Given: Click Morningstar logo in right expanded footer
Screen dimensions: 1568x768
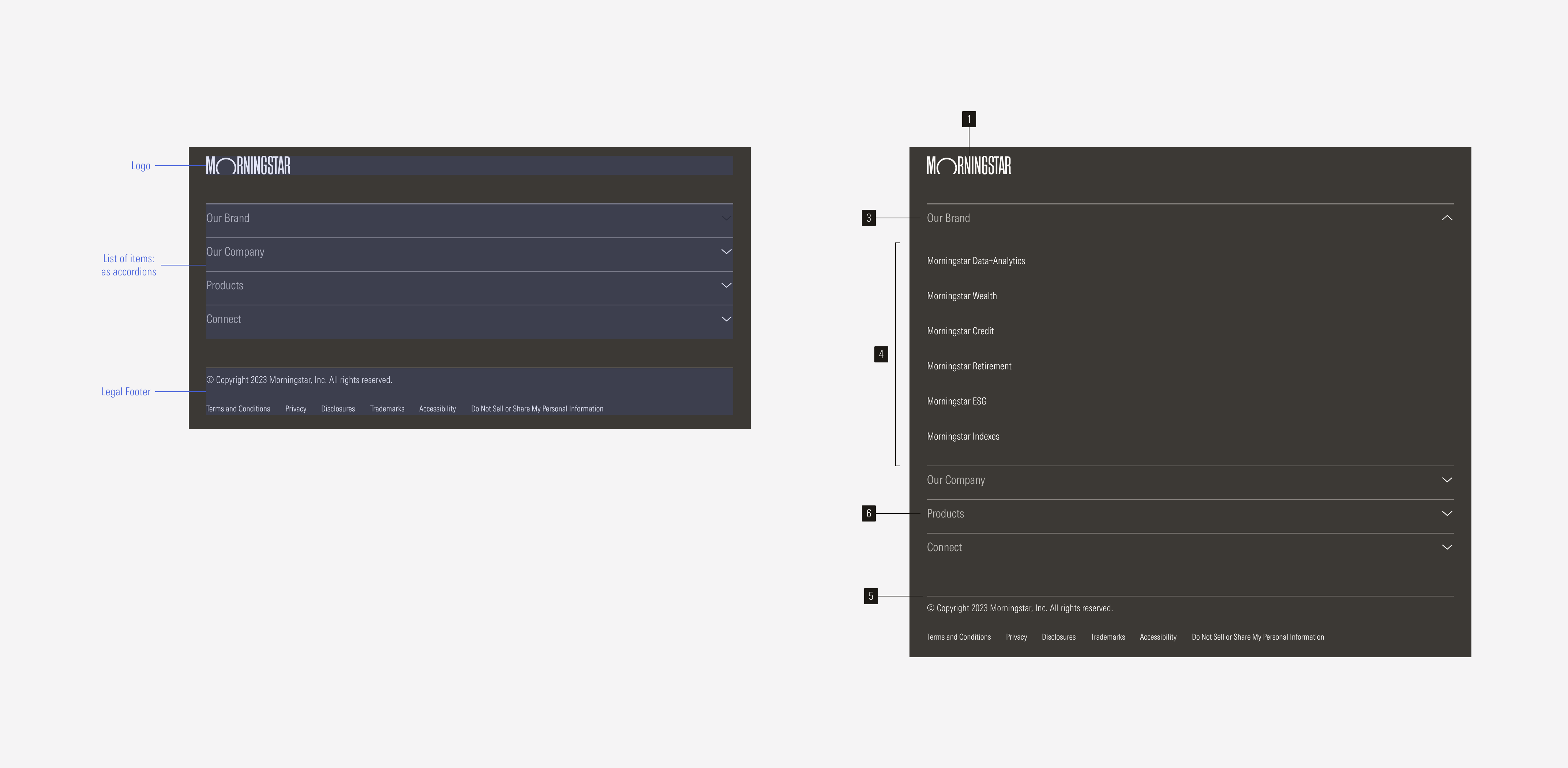Looking at the screenshot, I should click(968, 166).
